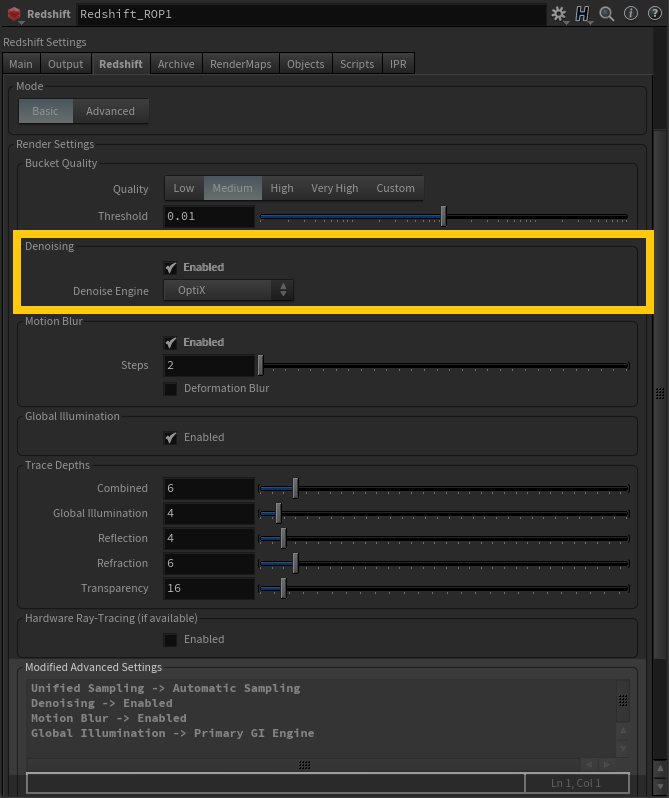Click the Houdini H presets icon

point(582,14)
